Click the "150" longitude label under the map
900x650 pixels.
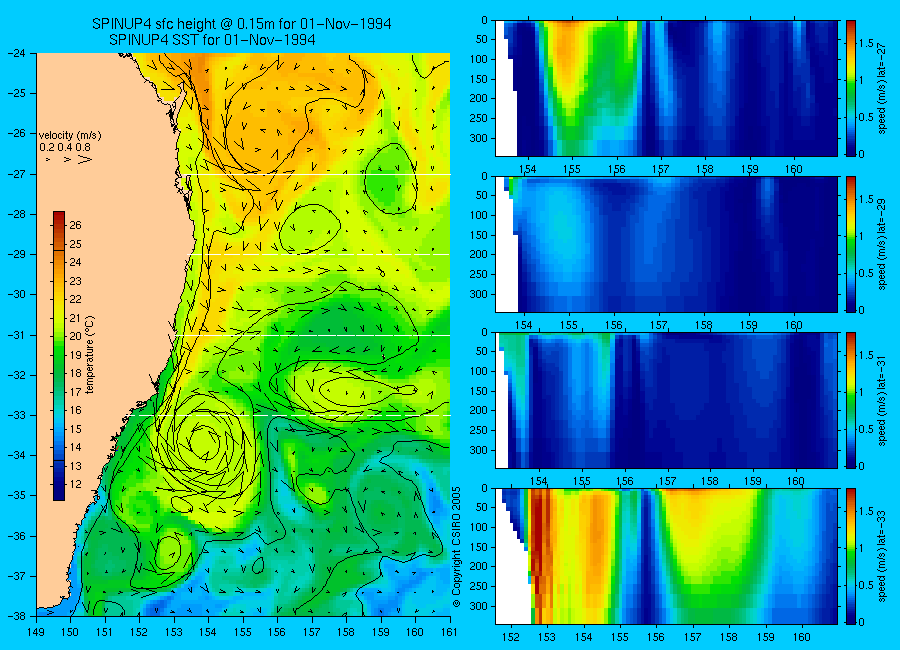[71, 632]
